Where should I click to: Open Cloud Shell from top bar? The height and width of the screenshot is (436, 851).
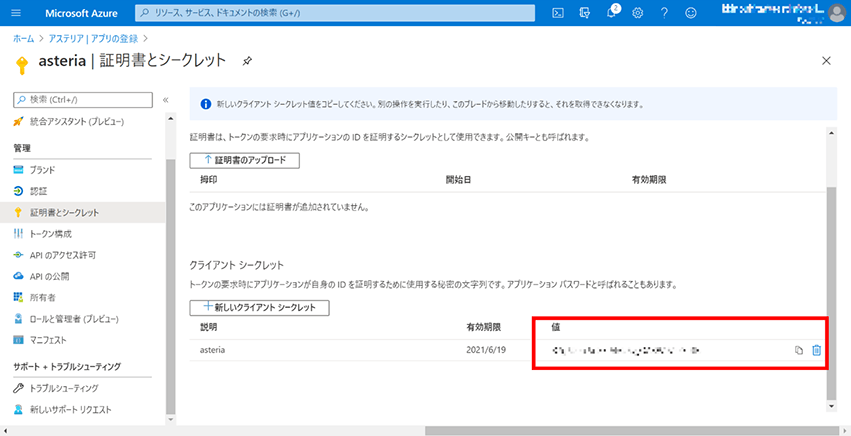click(x=557, y=13)
